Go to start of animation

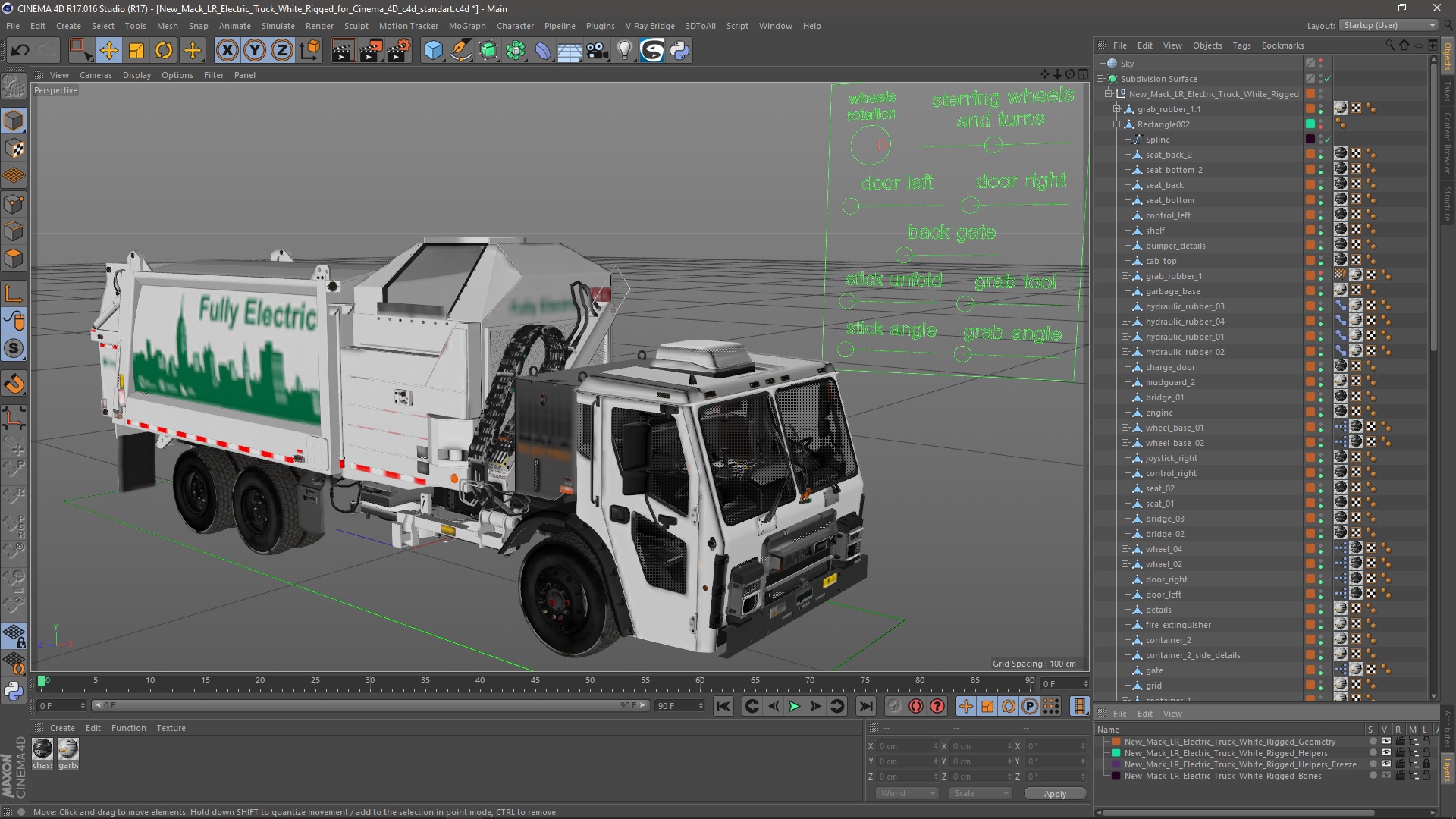click(x=723, y=706)
